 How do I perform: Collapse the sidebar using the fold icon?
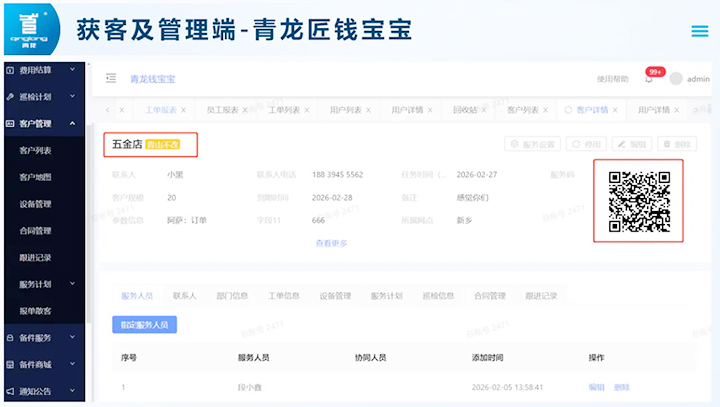[111, 78]
